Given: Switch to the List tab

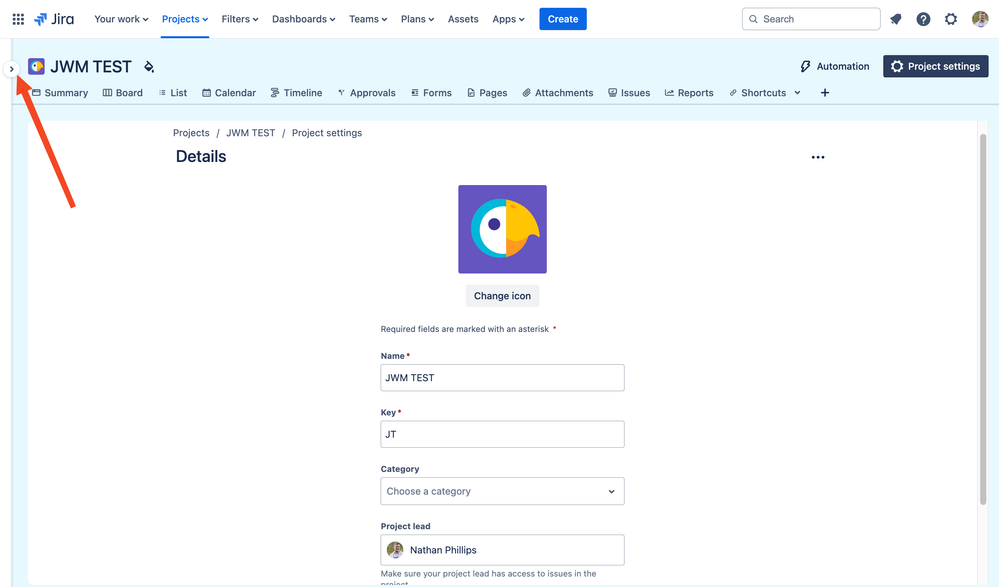Looking at the screenshot, I should point(173,92).
